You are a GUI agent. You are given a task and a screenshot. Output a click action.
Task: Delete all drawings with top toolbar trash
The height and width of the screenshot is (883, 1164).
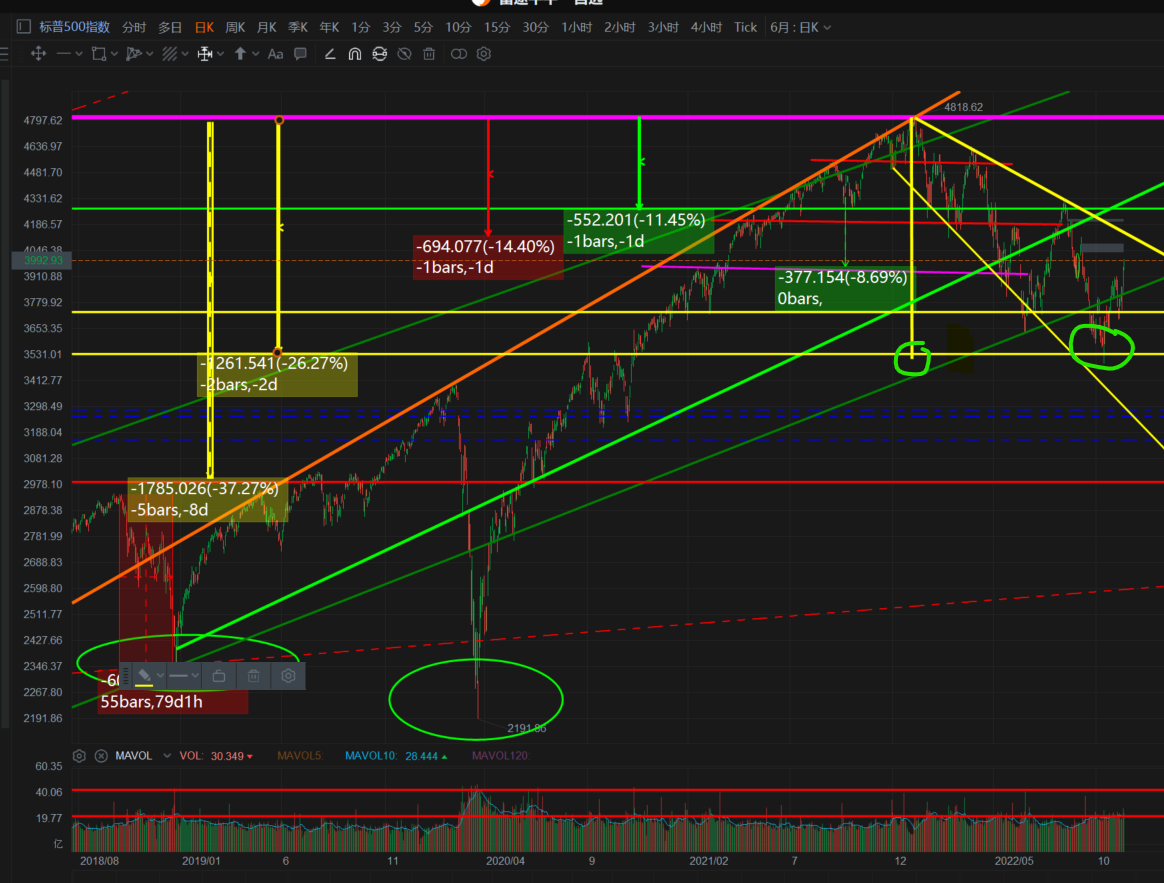429,54
